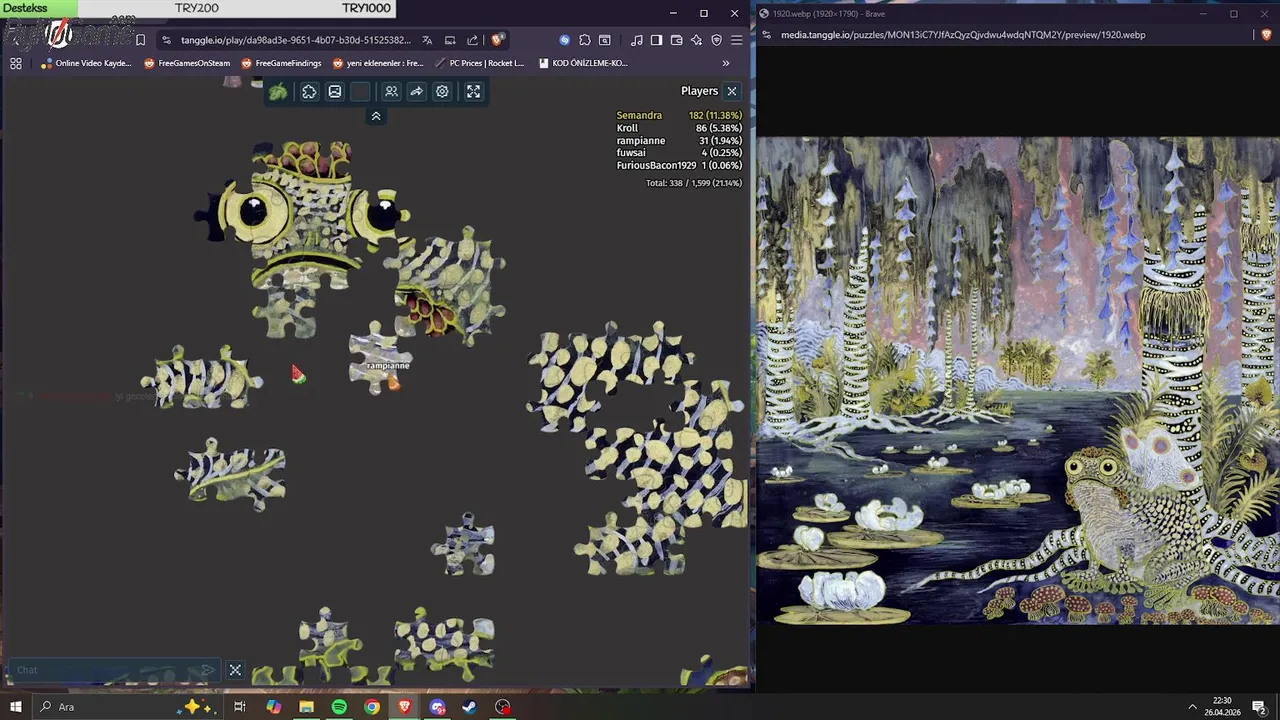Close the Players panel

(732, 91)
